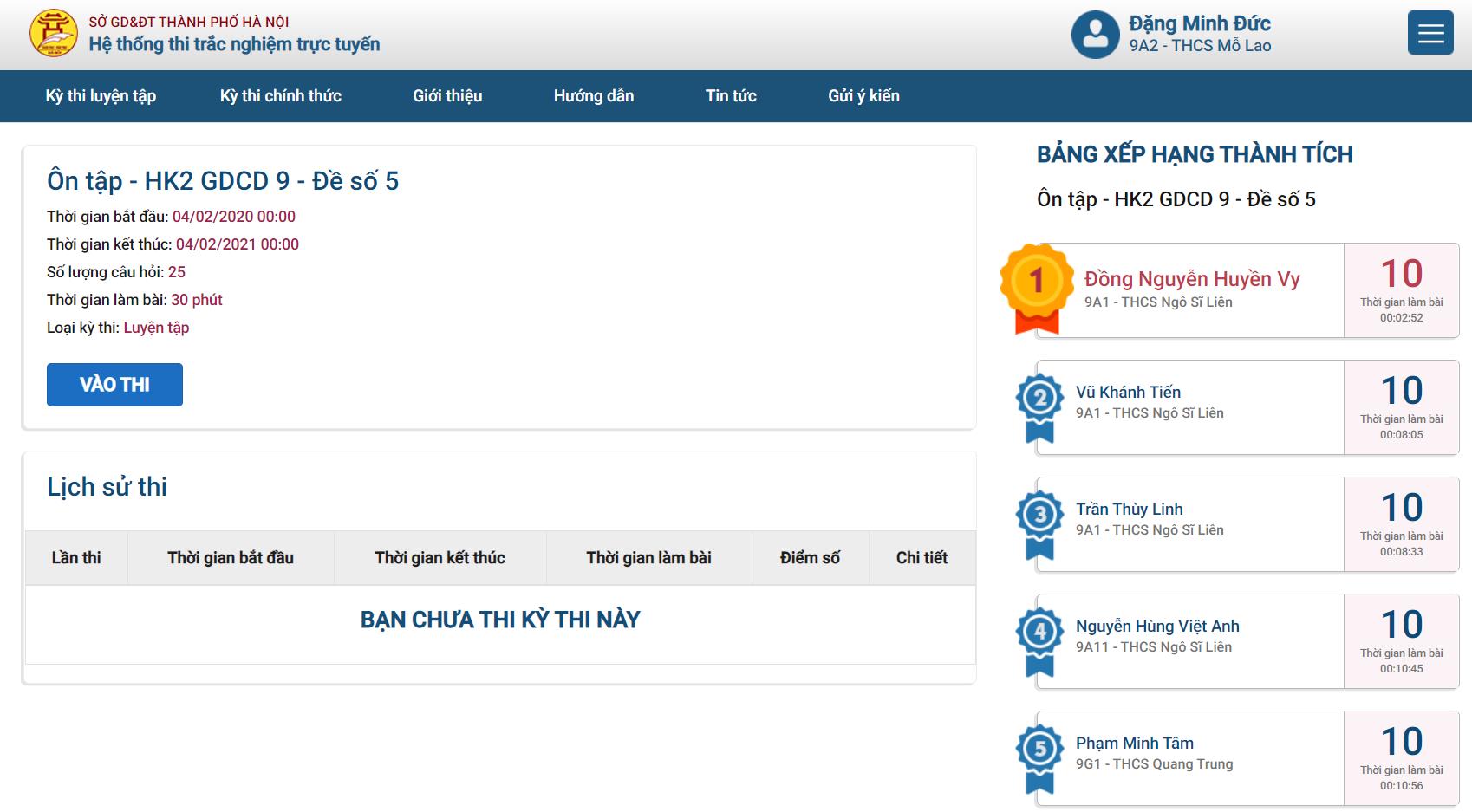Click the Điểm số column header

tap(810, 558)
